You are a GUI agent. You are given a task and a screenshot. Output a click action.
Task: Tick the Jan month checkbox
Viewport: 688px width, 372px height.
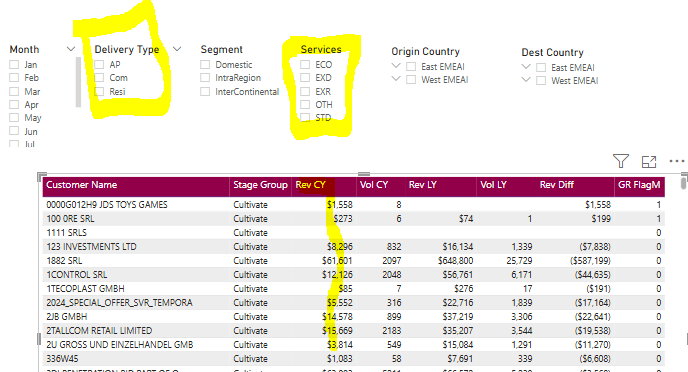(14, 64)
